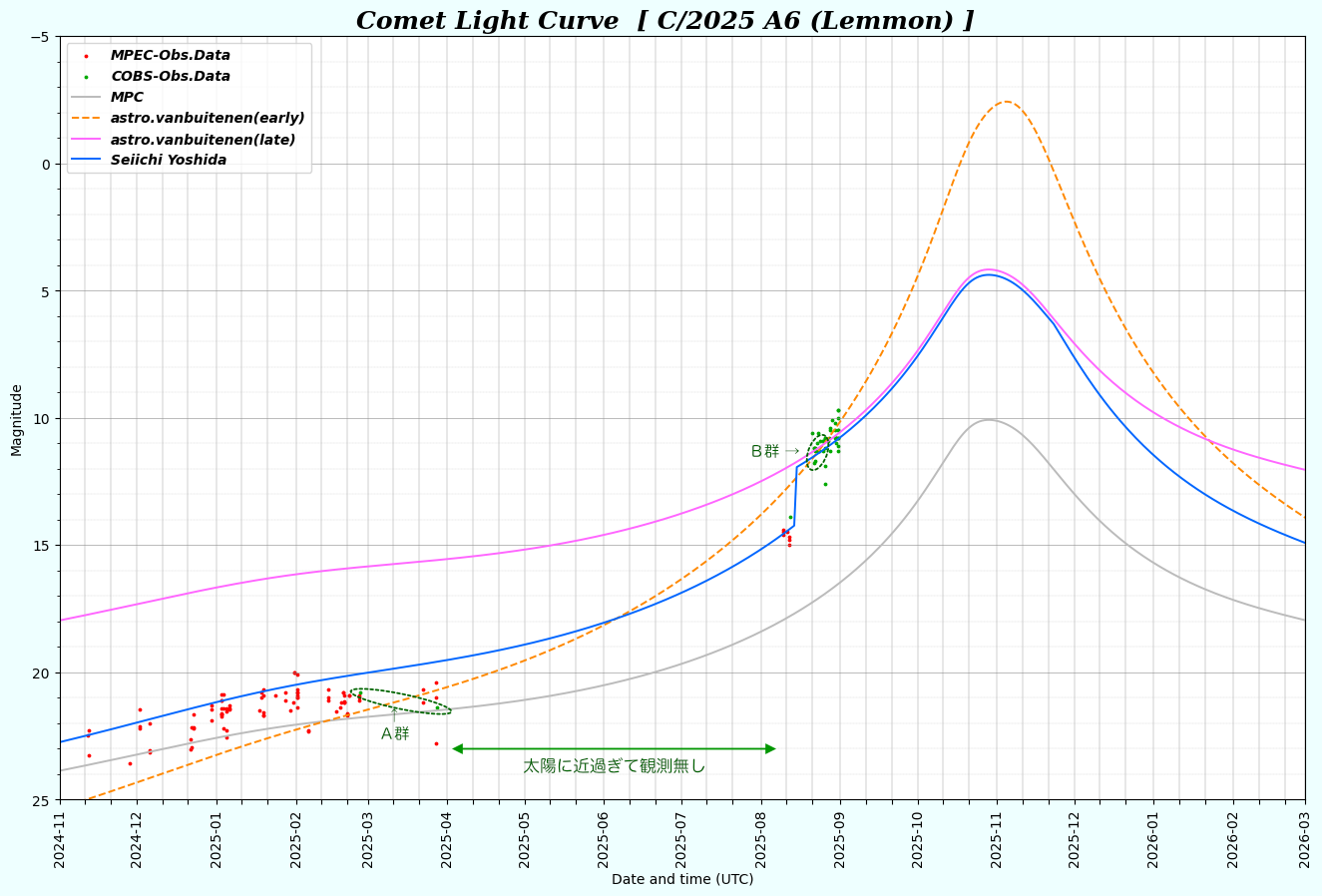
Task: Click the 2026-03 x-axis tick label
Action: 1305,840
